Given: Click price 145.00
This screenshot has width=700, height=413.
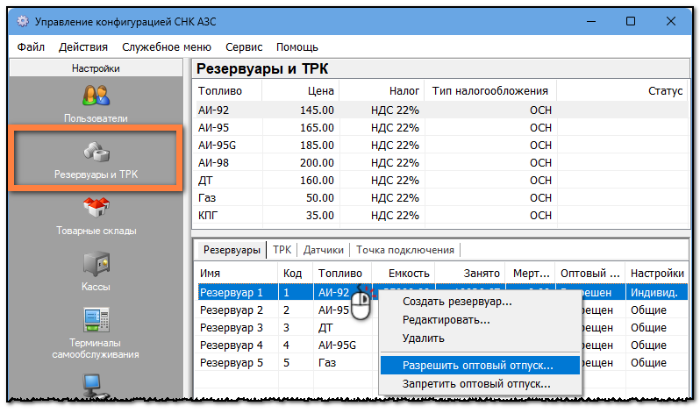Looking at the screenshot, I should click(317, 110).
